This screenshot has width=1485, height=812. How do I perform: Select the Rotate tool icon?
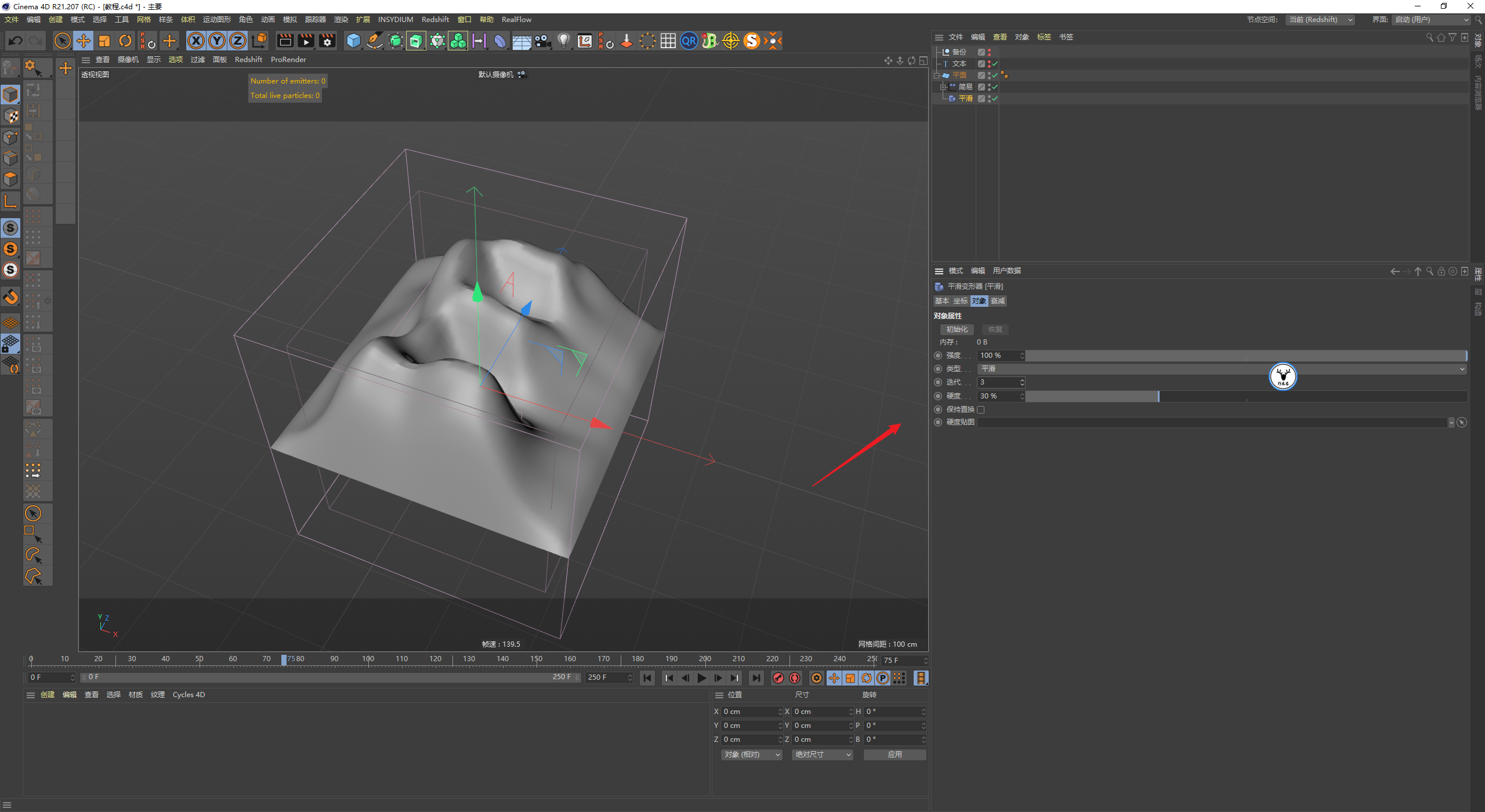click(125, 41)
